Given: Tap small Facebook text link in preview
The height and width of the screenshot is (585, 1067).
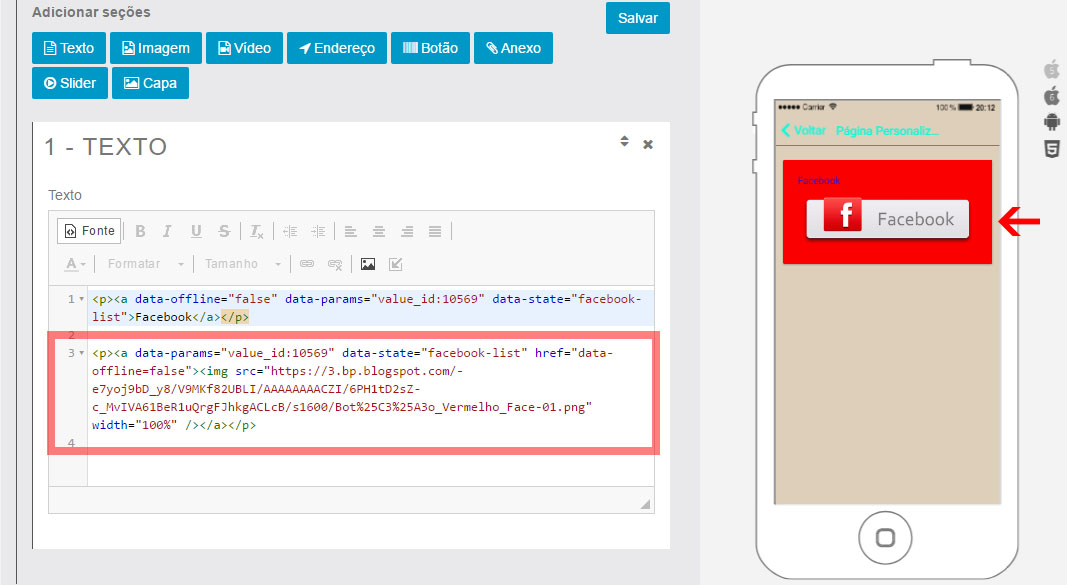Looking at the screenshot, I should (819, 180).
